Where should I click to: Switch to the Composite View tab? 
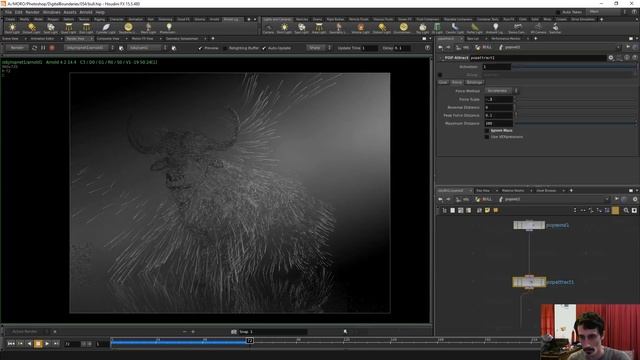point(108,38)
